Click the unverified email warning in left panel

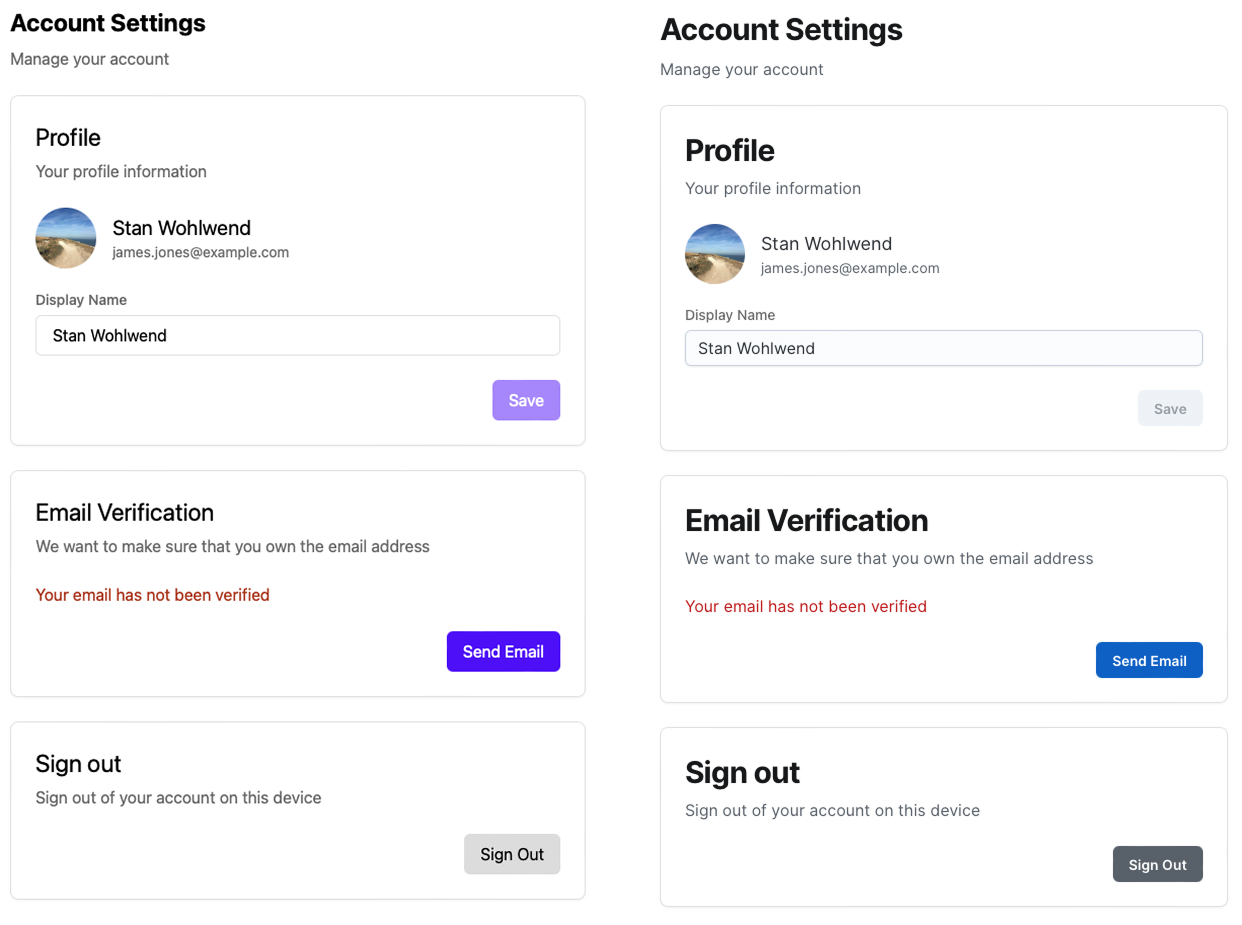152,595
